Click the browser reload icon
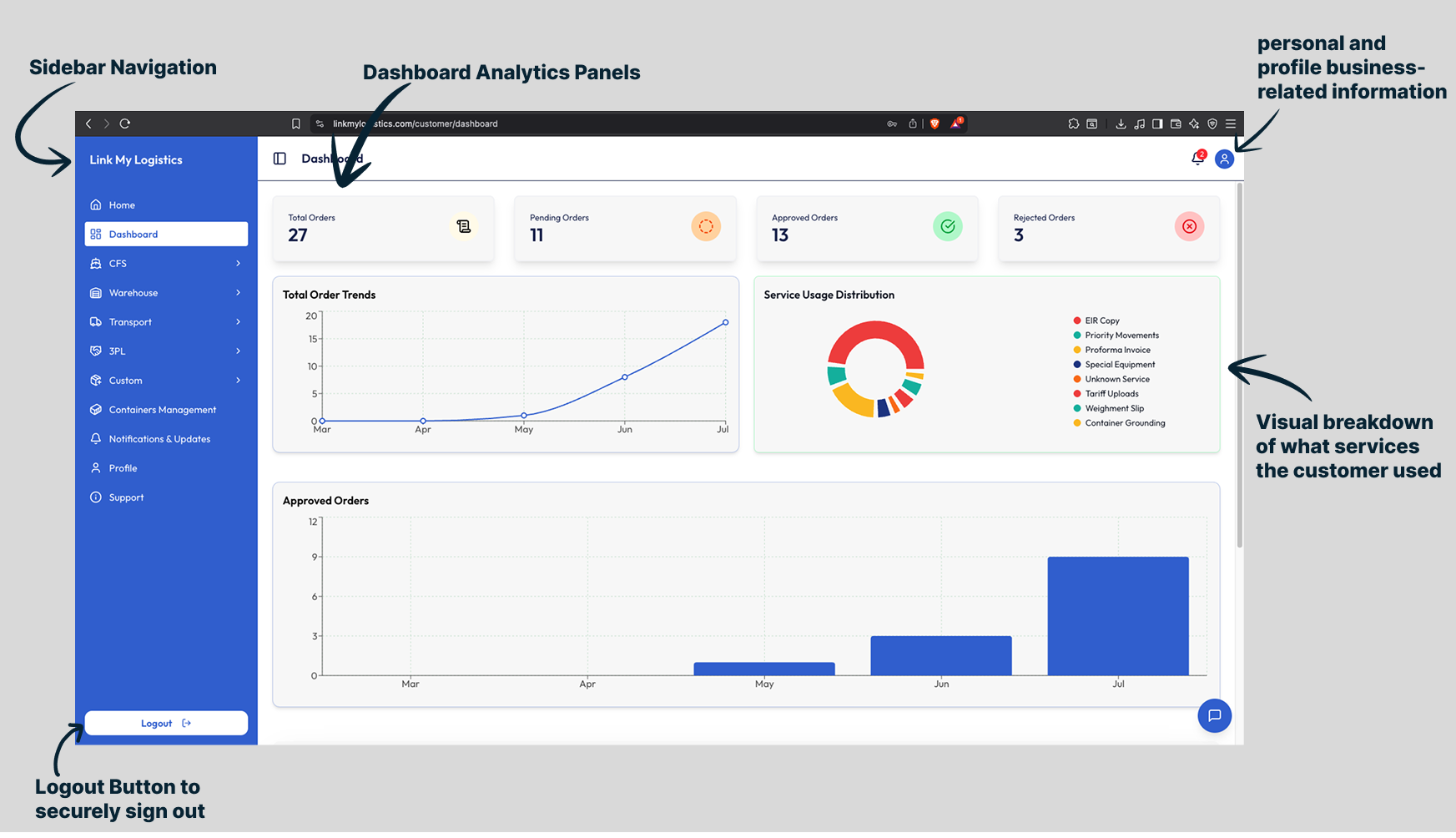The width and height of the screenshot is (1456, 838). (125, 124)
